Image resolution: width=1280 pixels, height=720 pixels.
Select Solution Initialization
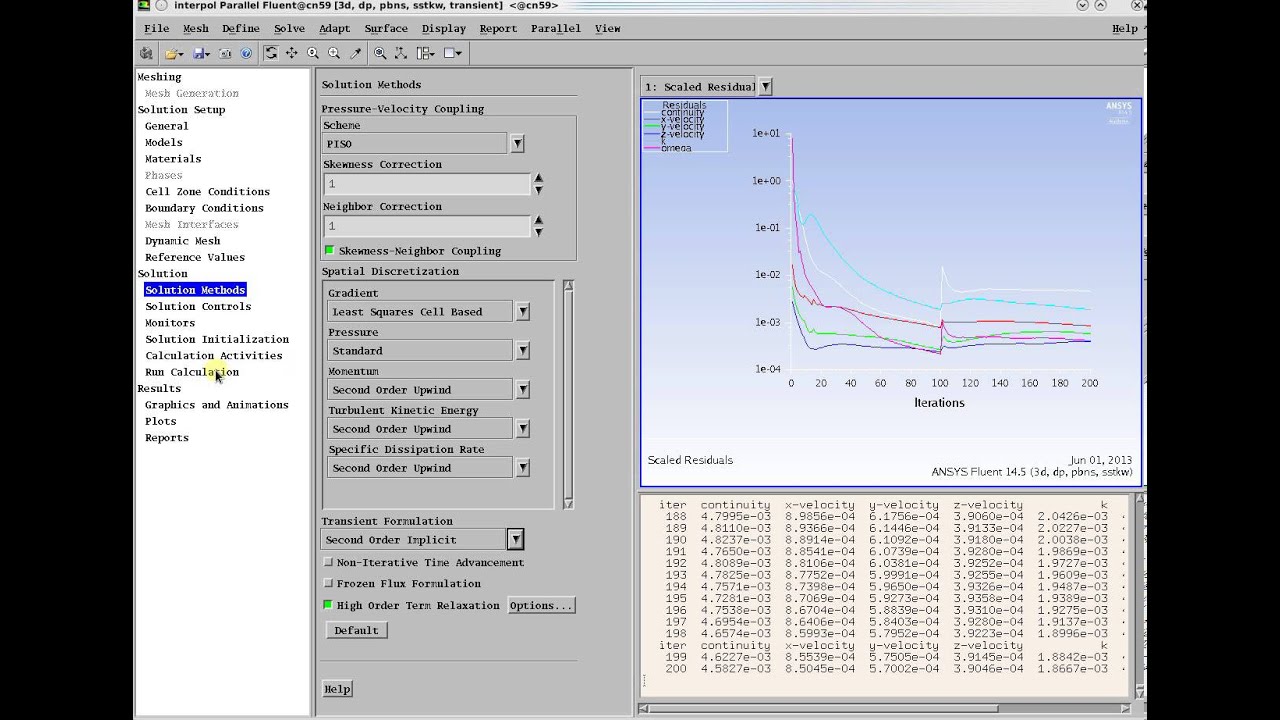tap(217, 339)
